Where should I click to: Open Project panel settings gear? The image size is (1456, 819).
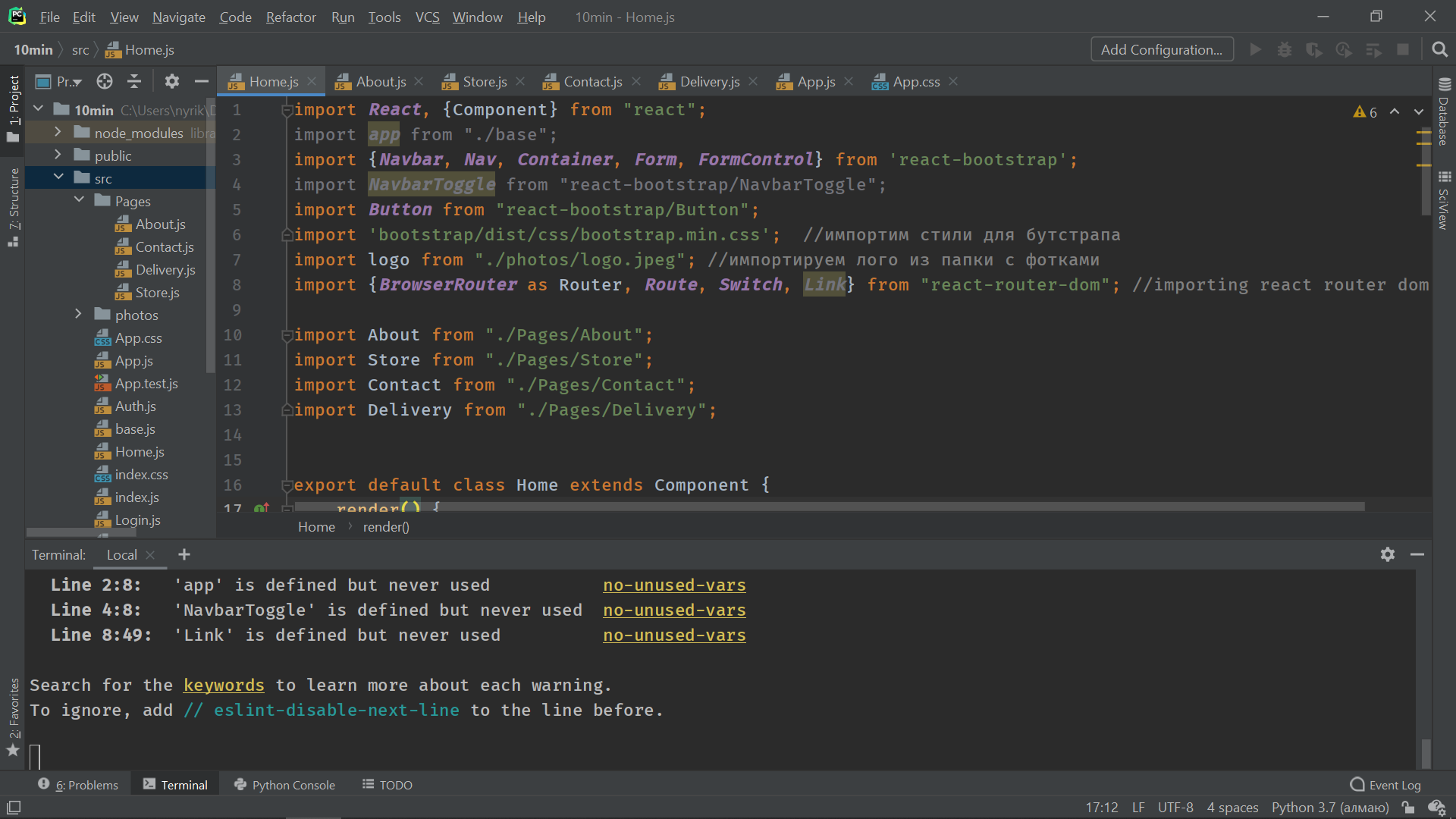click(172, 81)
